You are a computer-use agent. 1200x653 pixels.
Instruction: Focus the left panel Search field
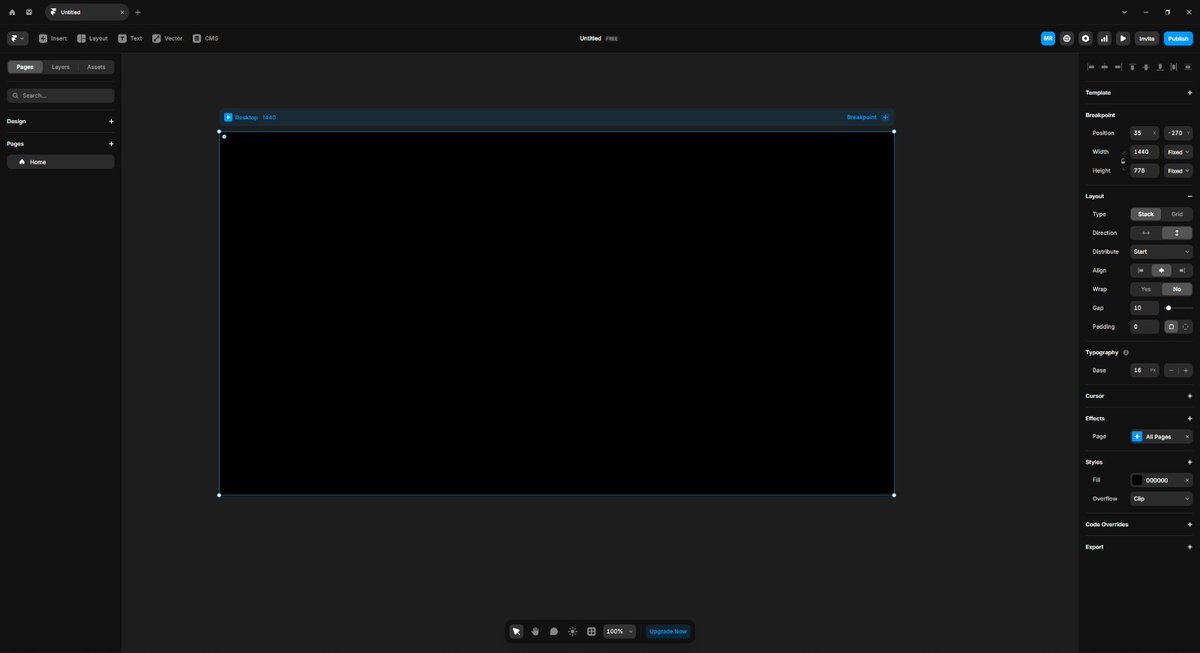[61, 95]
